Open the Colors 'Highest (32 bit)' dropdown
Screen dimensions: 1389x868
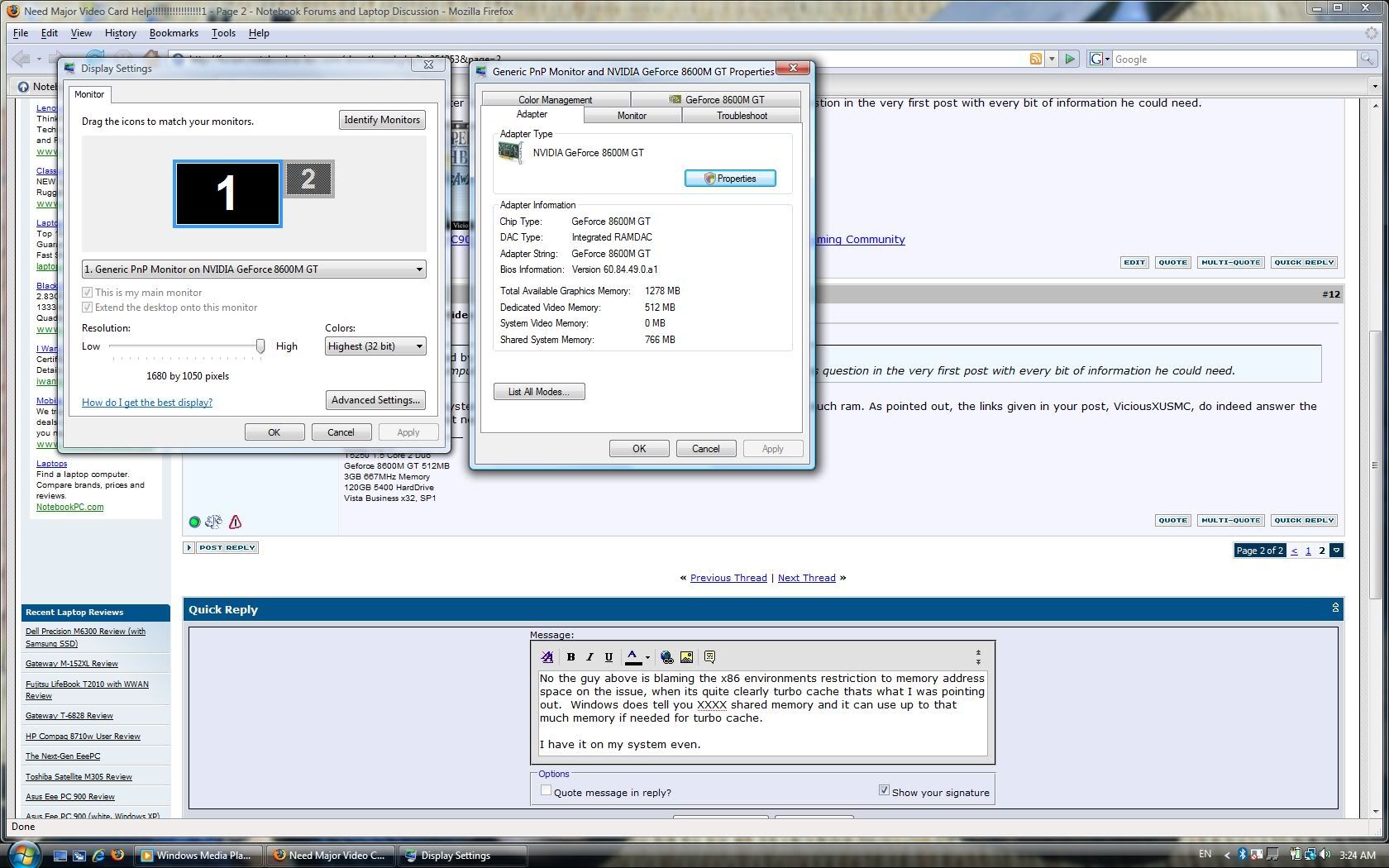375,346
